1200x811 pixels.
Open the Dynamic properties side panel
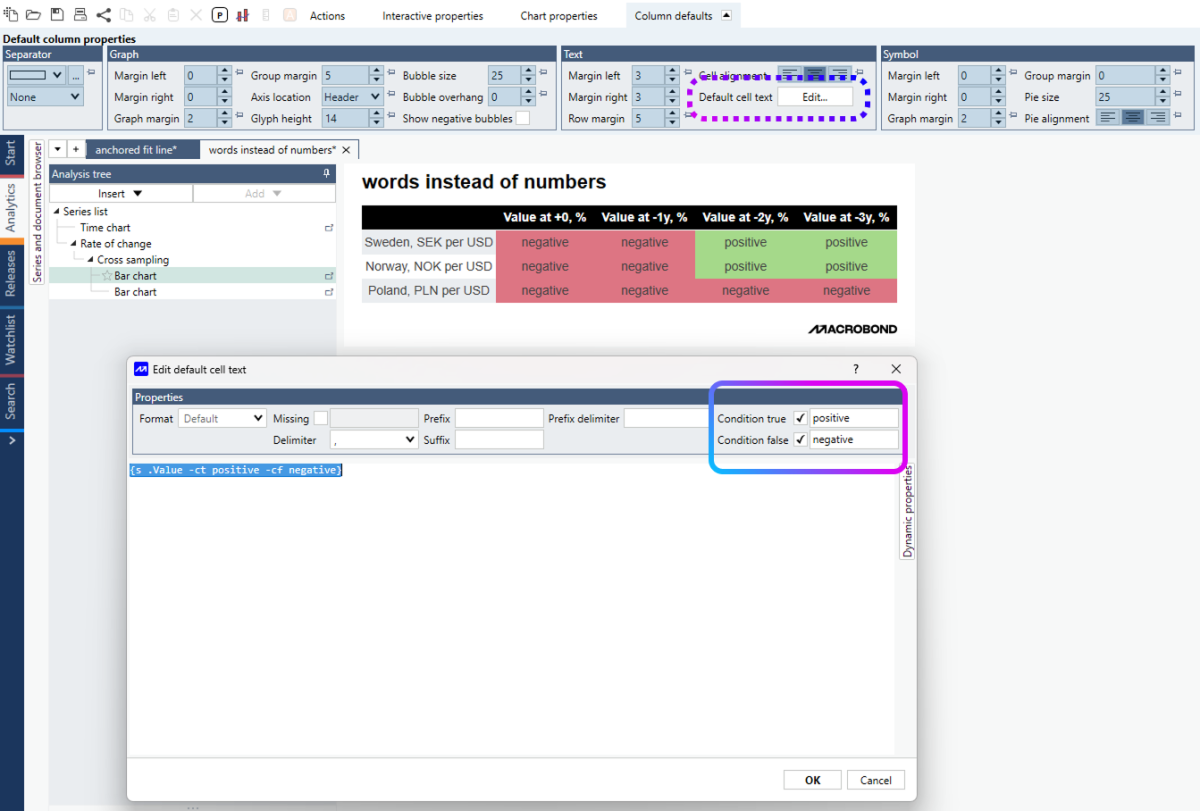[908, 510]
